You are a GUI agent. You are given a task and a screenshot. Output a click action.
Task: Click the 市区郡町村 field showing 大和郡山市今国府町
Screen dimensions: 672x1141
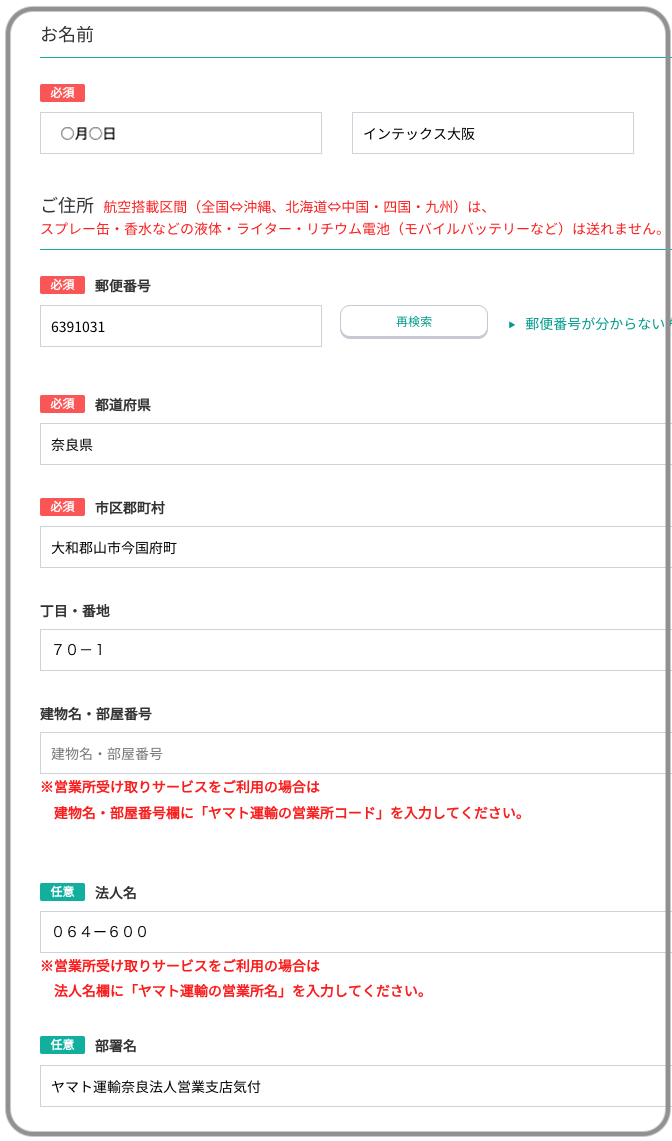(355, 548)
